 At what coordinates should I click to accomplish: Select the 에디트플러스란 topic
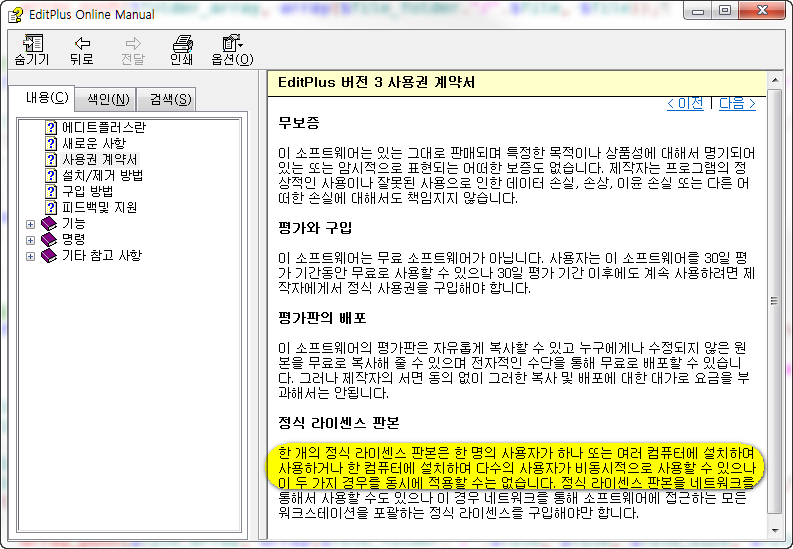pyautogui.click(x=104, y=127)
